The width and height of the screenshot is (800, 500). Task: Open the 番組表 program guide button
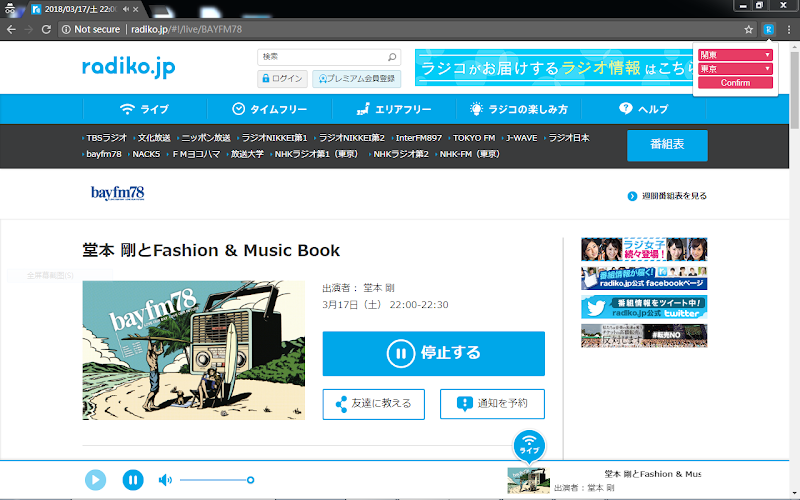point(667,145)
